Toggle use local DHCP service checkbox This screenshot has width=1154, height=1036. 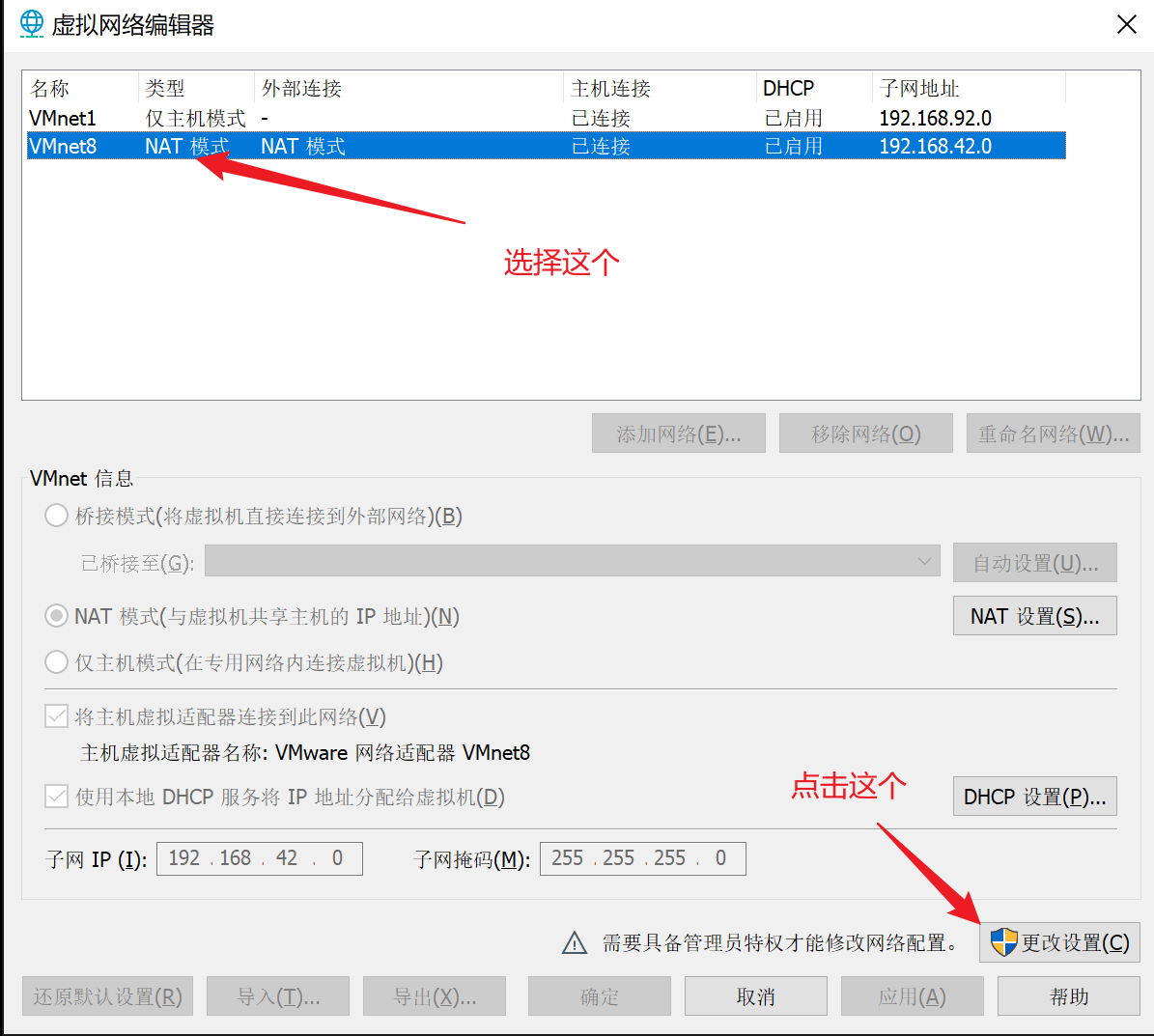tap(57, 797)
